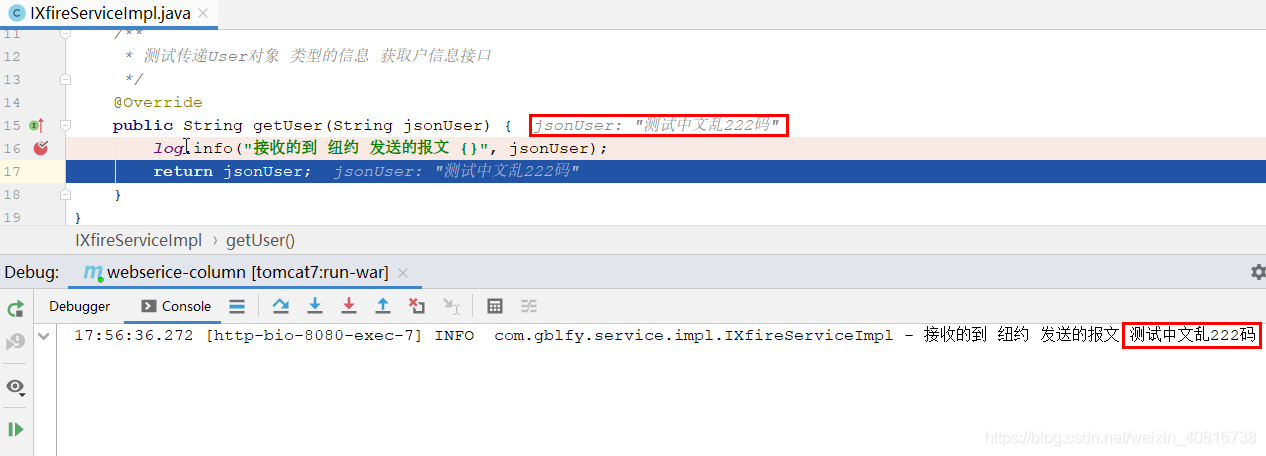Open the Evaluate Expression calculator
Screen dimensions: 1266x456
click(x=495, y=306)
